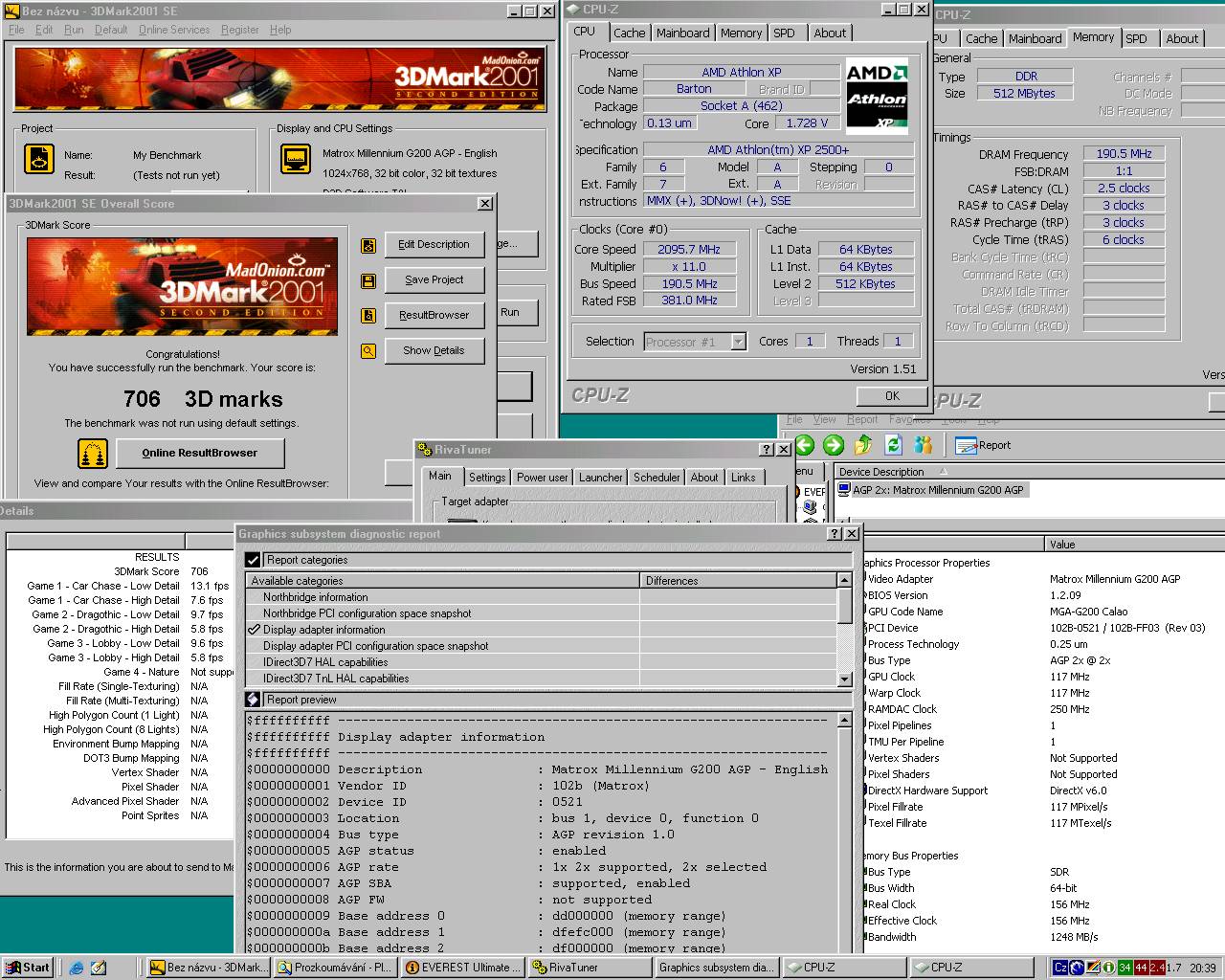The height and width of the screenshot is (980, 1225).
Task: Click the help button on diagnostic report window
Action: coord(835,534)
